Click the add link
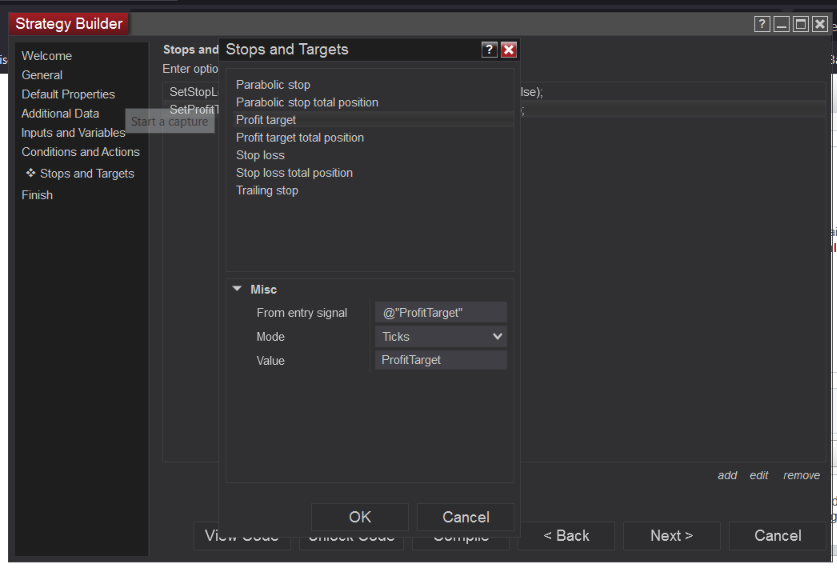Image resolution: width=837 pixels, height=569 pixels. point(727,475)
